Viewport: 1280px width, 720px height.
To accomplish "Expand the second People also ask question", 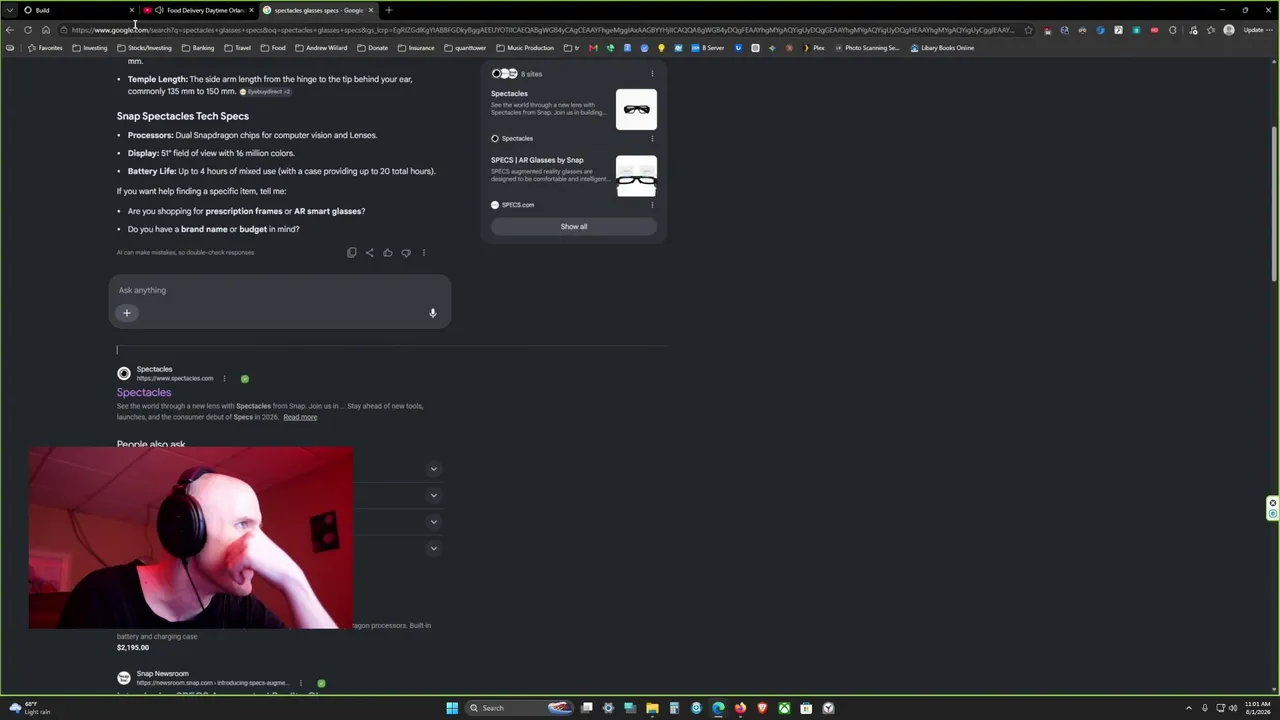I will 433,495.
